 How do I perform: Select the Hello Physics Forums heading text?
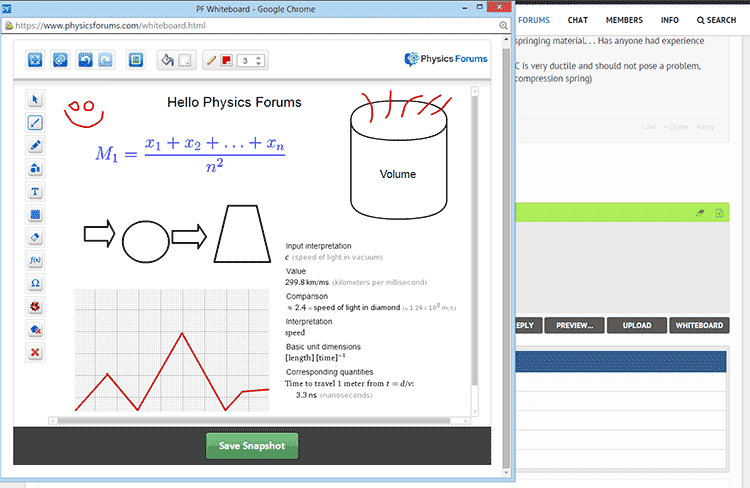point(234,102)
